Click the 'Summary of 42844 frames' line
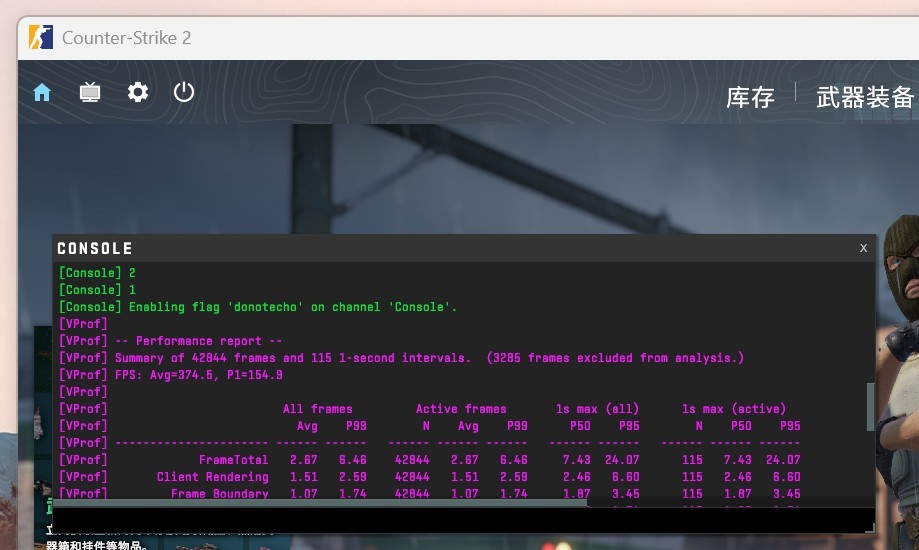Viewport: 919px width, 550px height. point(401,358)
